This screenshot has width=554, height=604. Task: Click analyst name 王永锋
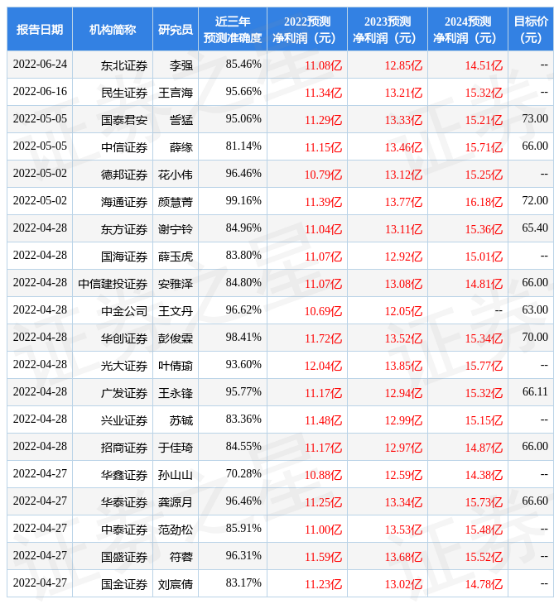tap(175, 393)
